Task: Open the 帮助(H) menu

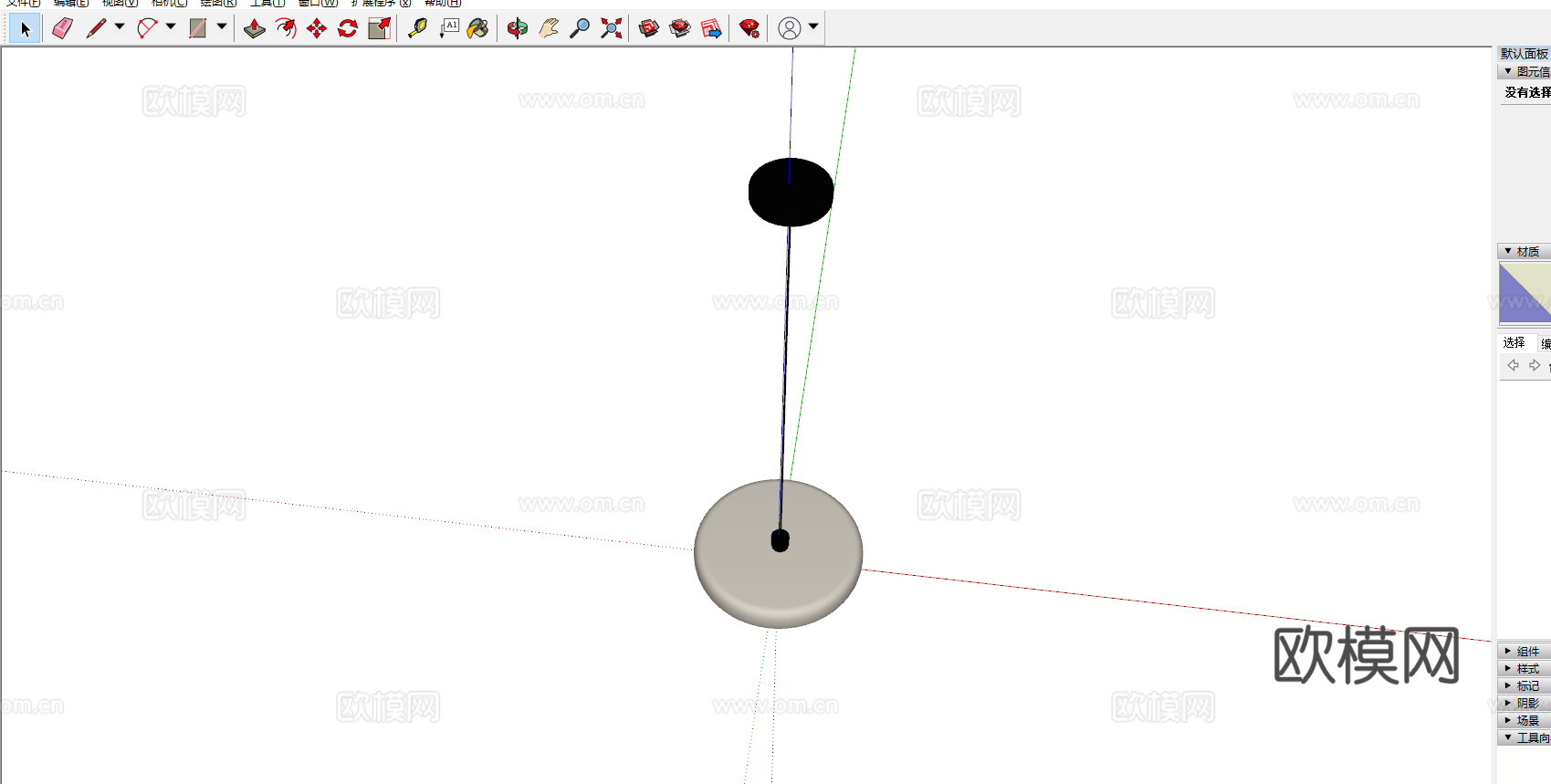Action: [443, 3]
